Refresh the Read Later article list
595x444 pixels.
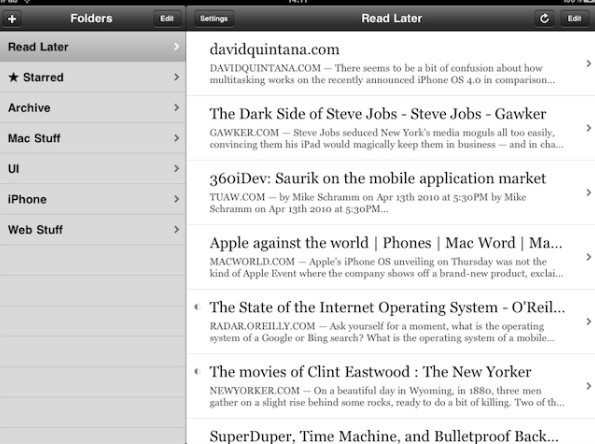point(545,19)
